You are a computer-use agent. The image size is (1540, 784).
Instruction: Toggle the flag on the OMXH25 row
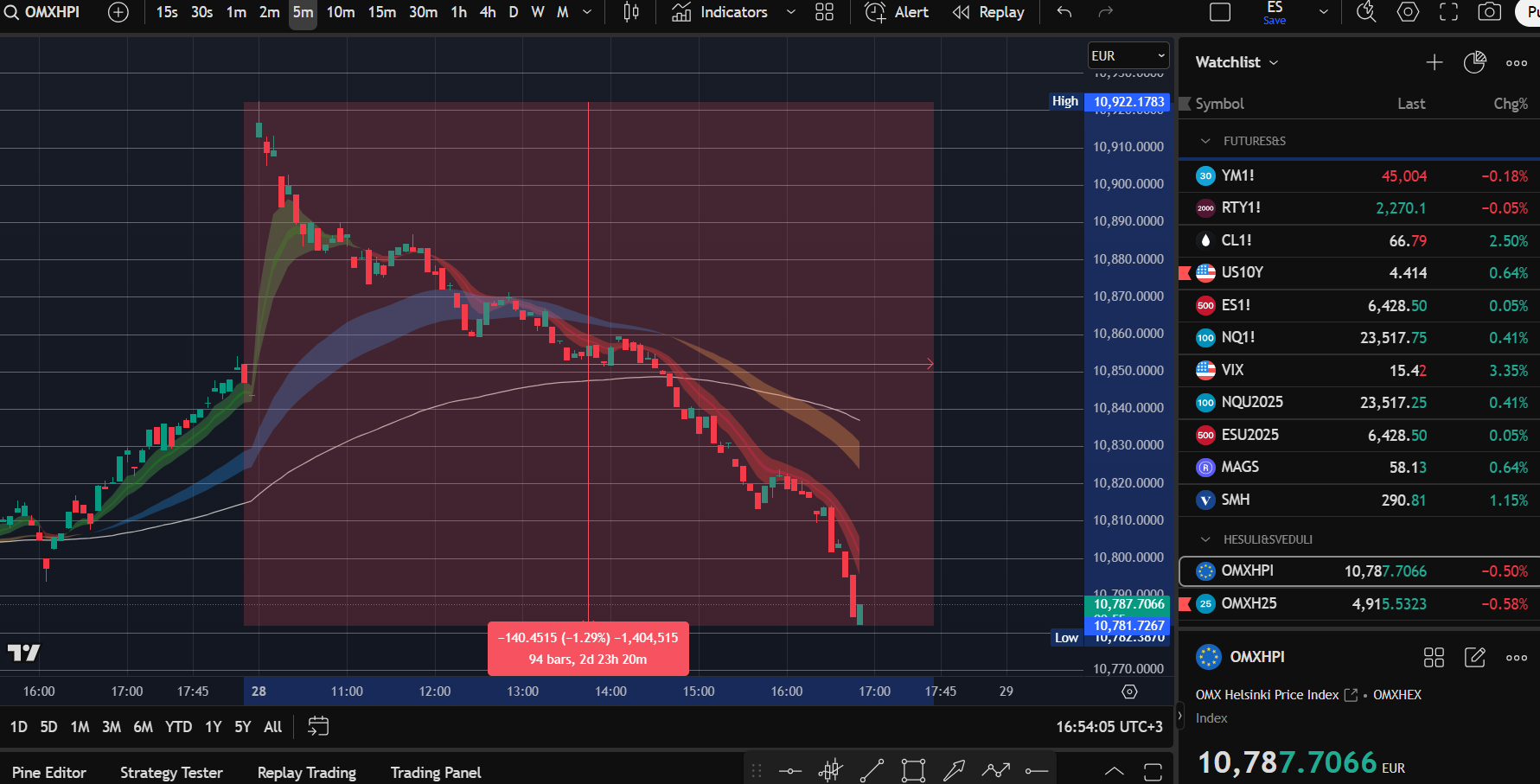pos(1185,603)
